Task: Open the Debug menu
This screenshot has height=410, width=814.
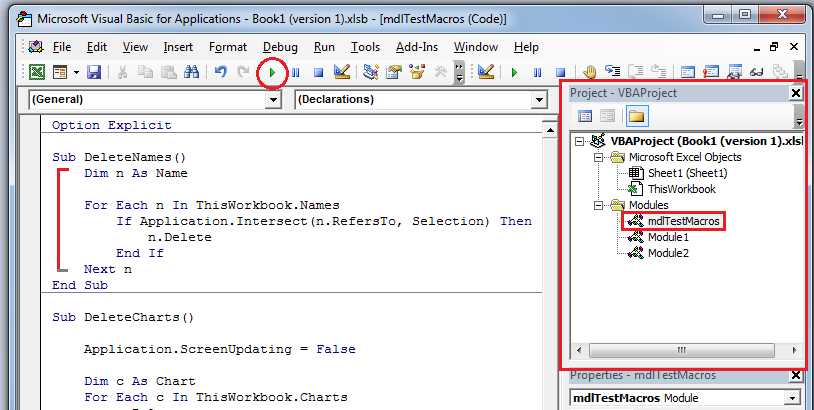Action: (280, 47)
